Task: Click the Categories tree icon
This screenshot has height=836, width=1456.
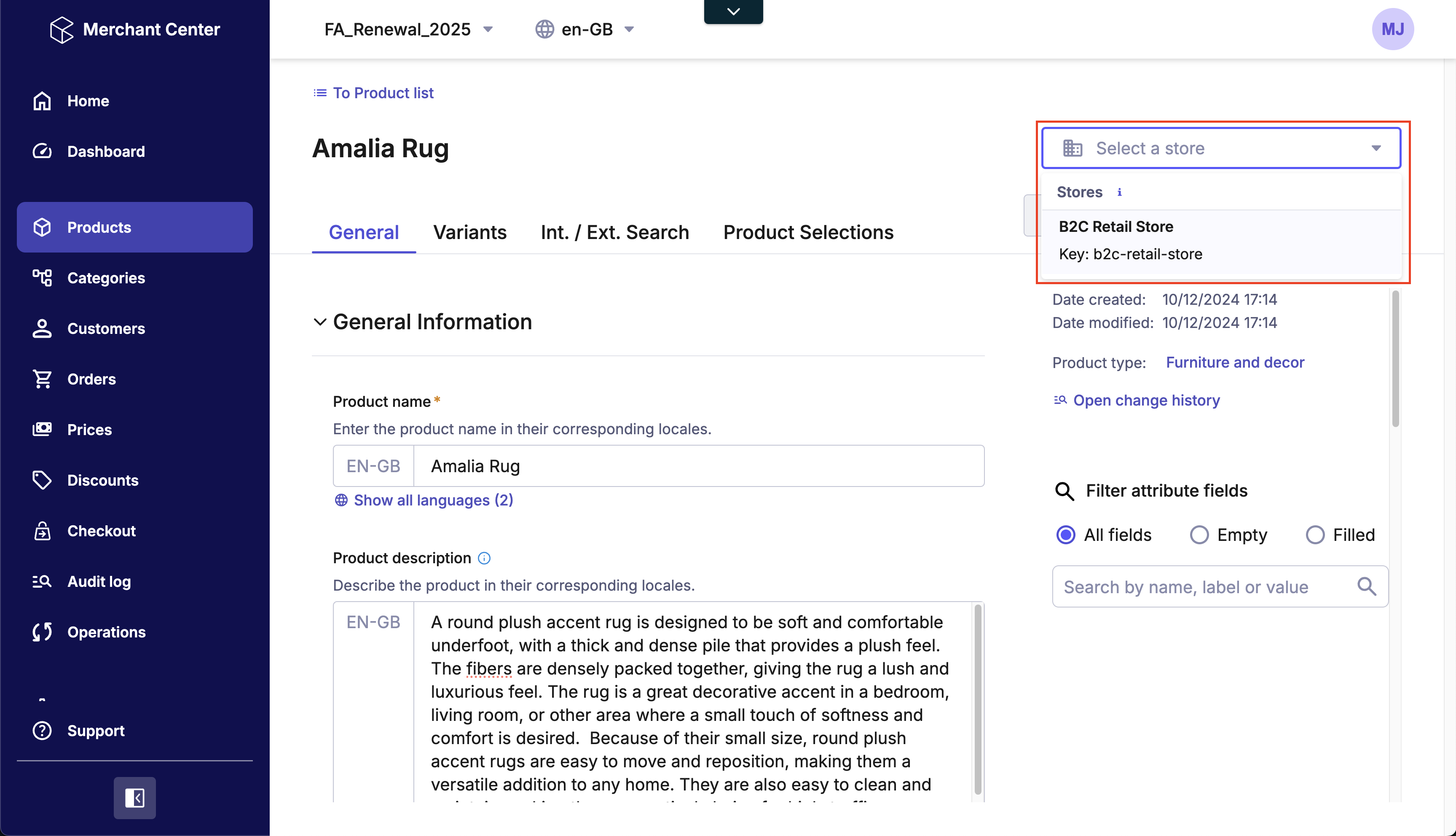Action: click(42, 278)
